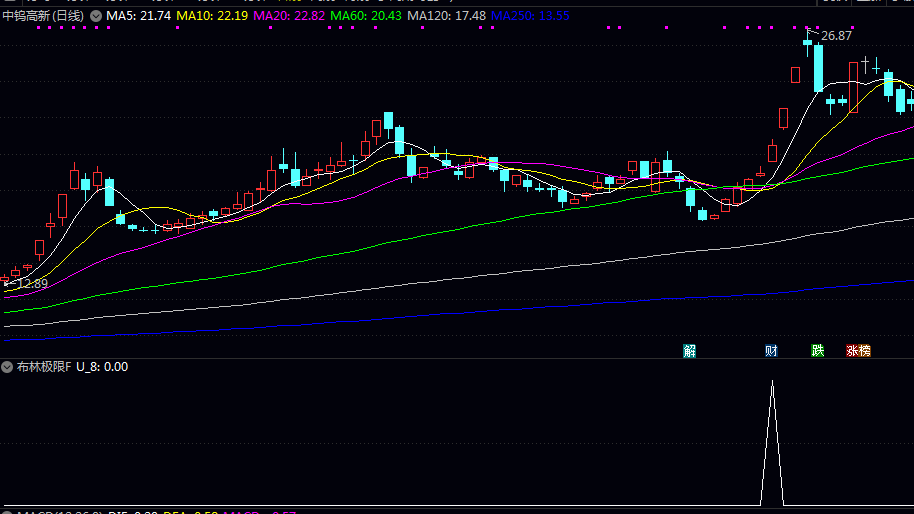Screen dimensions: 914x514
Task: Click the 26.87 high price label
Action: [837, 35]
